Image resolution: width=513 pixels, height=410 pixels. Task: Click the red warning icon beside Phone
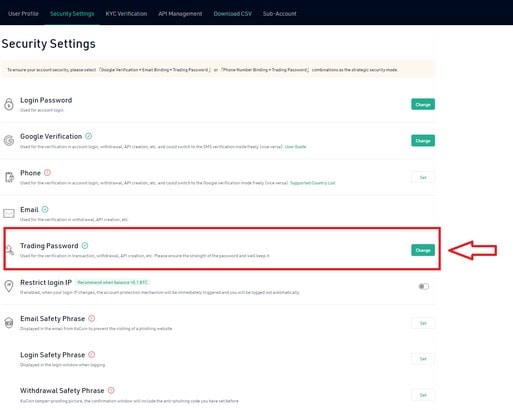pos(47,173)
